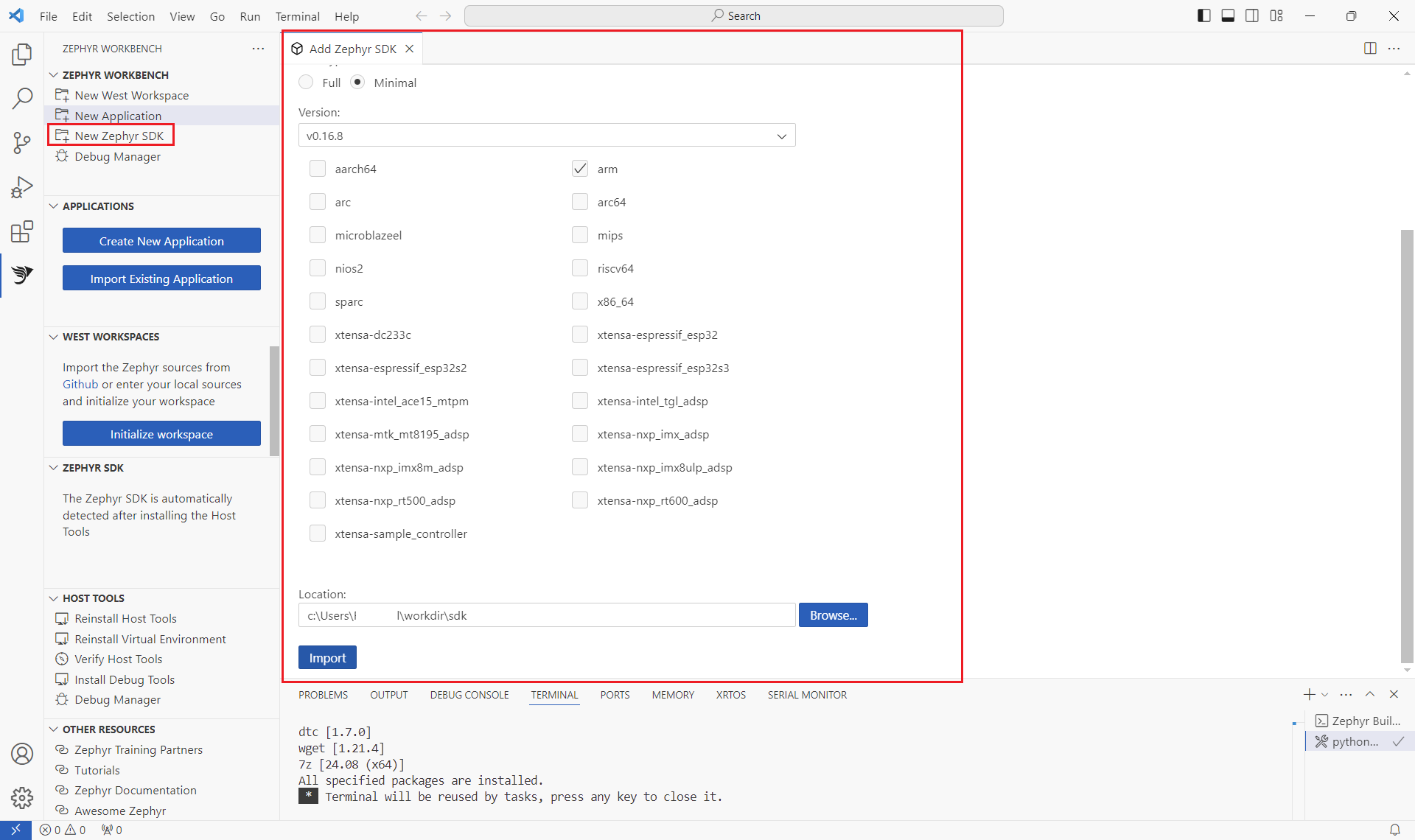Click the Debug Manager icon

click(x=64, y=156)
